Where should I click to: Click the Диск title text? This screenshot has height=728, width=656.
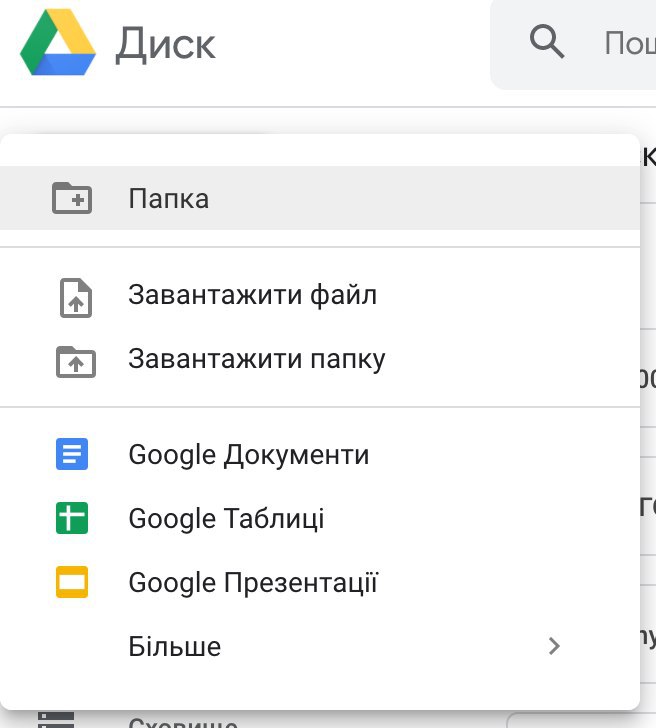click(165, 44)
